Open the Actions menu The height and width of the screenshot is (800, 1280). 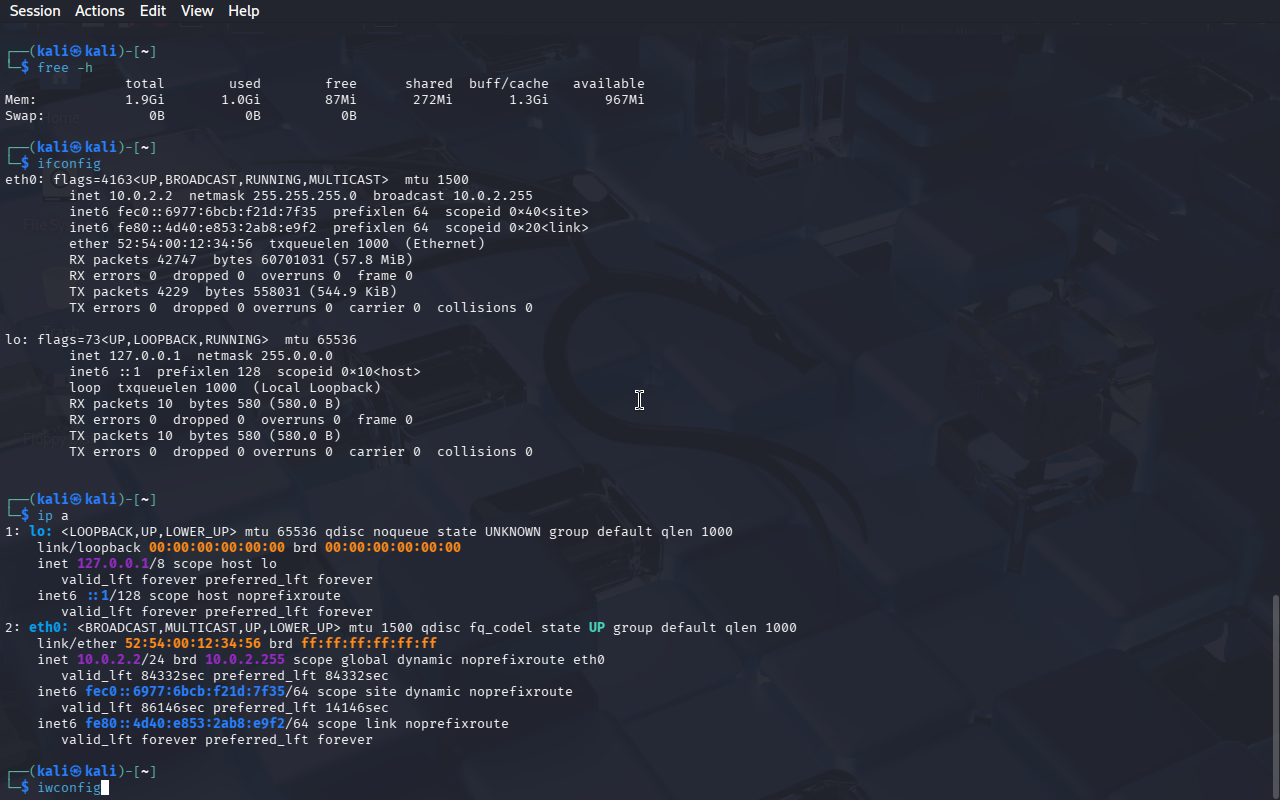(100, 11)
